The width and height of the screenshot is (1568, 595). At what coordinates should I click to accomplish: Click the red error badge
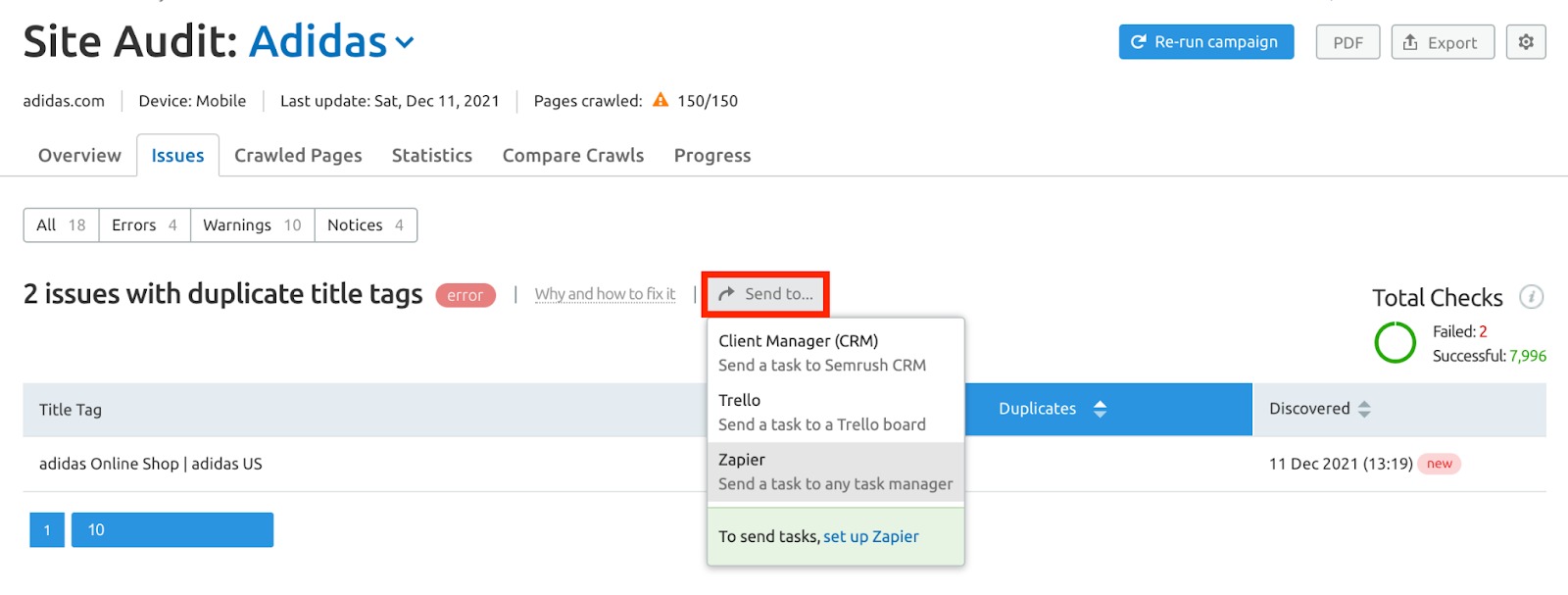(x=465, y=295)
